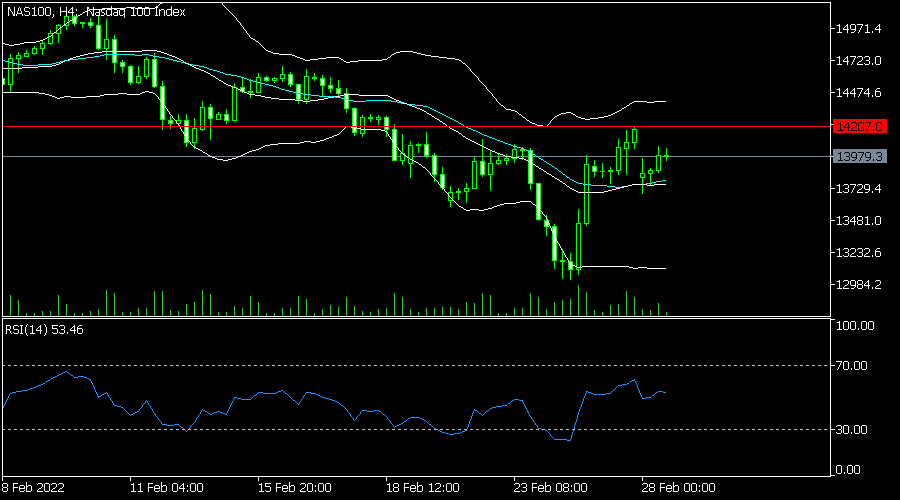The width and height of the screenshot is (900, 500).
Task: Click the 28 Feb 00:00 time label
Action: [678, 488]
